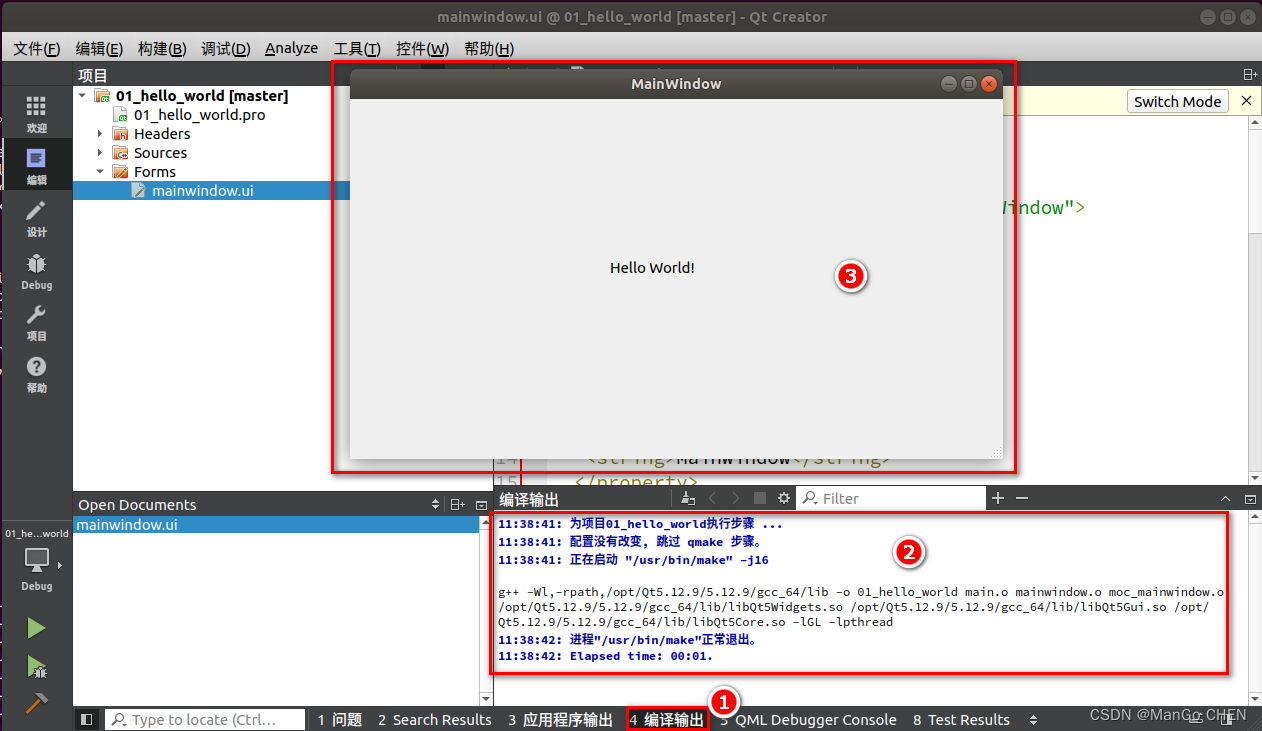Screen dimensions: 1262x731
Task: Open the 帮助 (Help) mode in sidebar
Action: pos(36,374)
